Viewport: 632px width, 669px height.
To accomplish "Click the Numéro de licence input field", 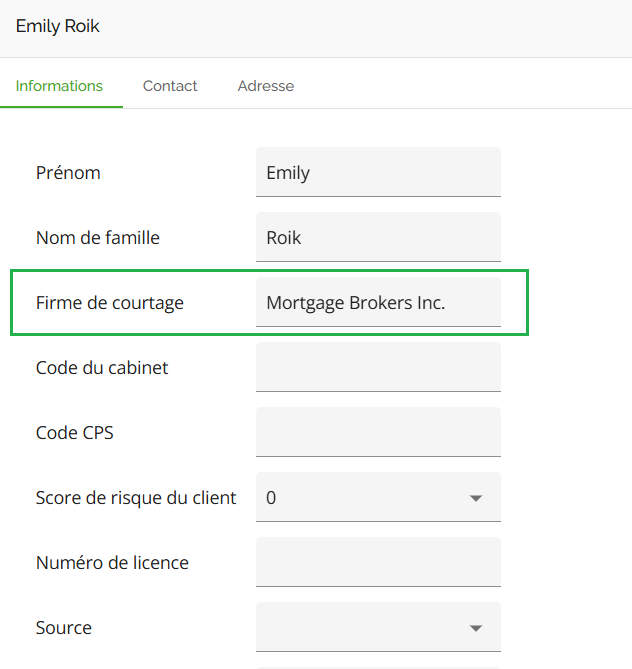I will [x=378, y=563].
